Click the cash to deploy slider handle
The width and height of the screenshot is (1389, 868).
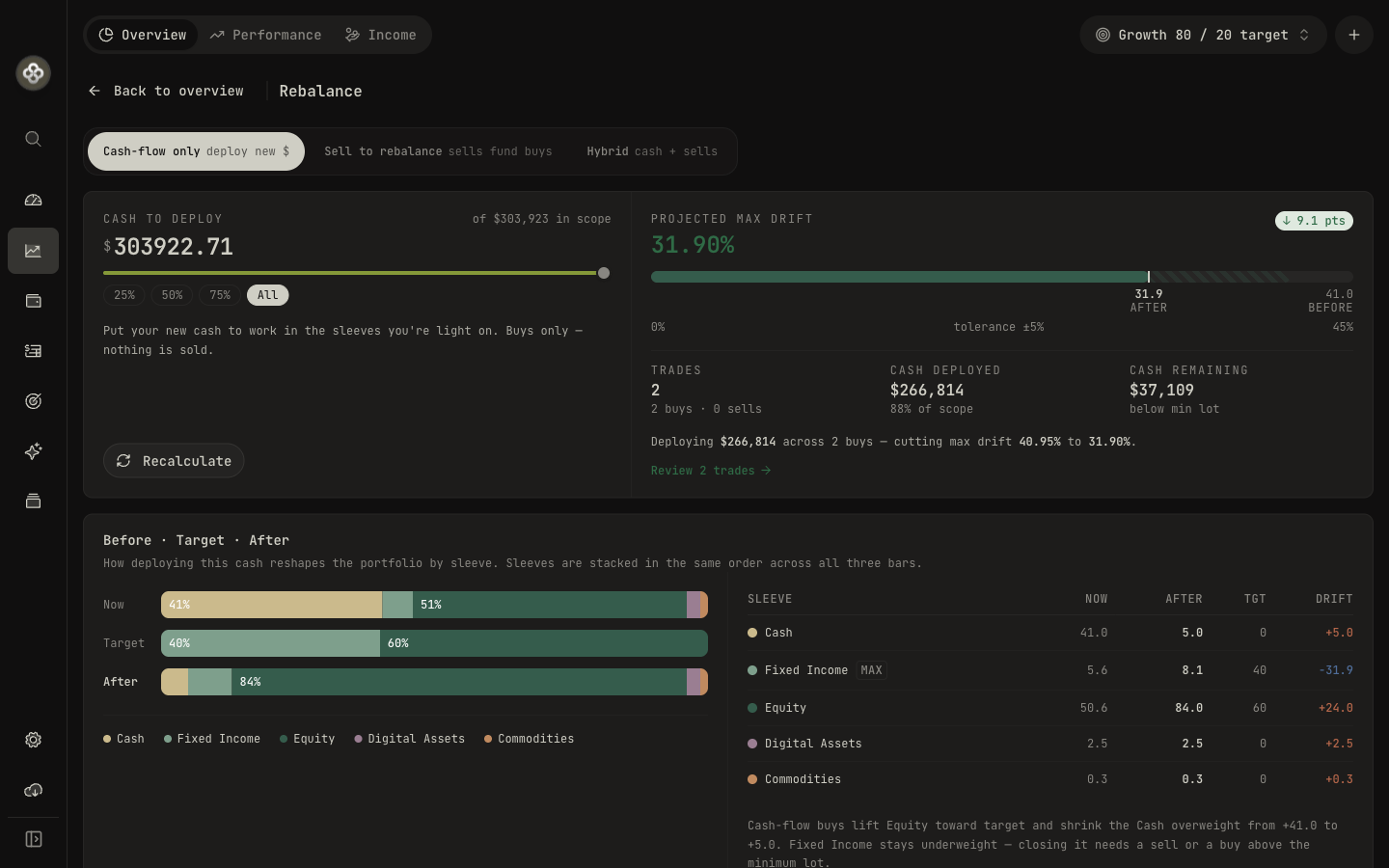tap(604, 273)
